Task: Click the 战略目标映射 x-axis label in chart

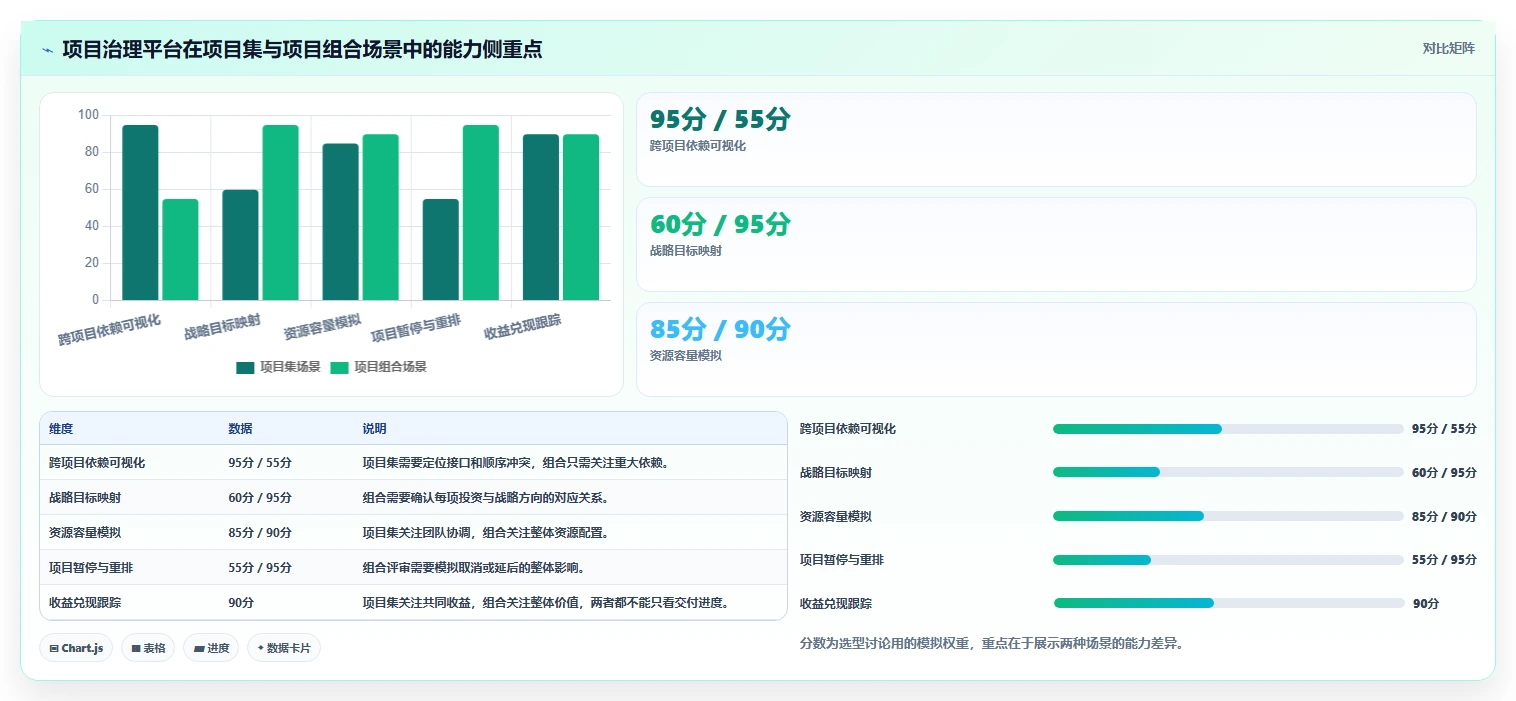Action: (222, 326)
